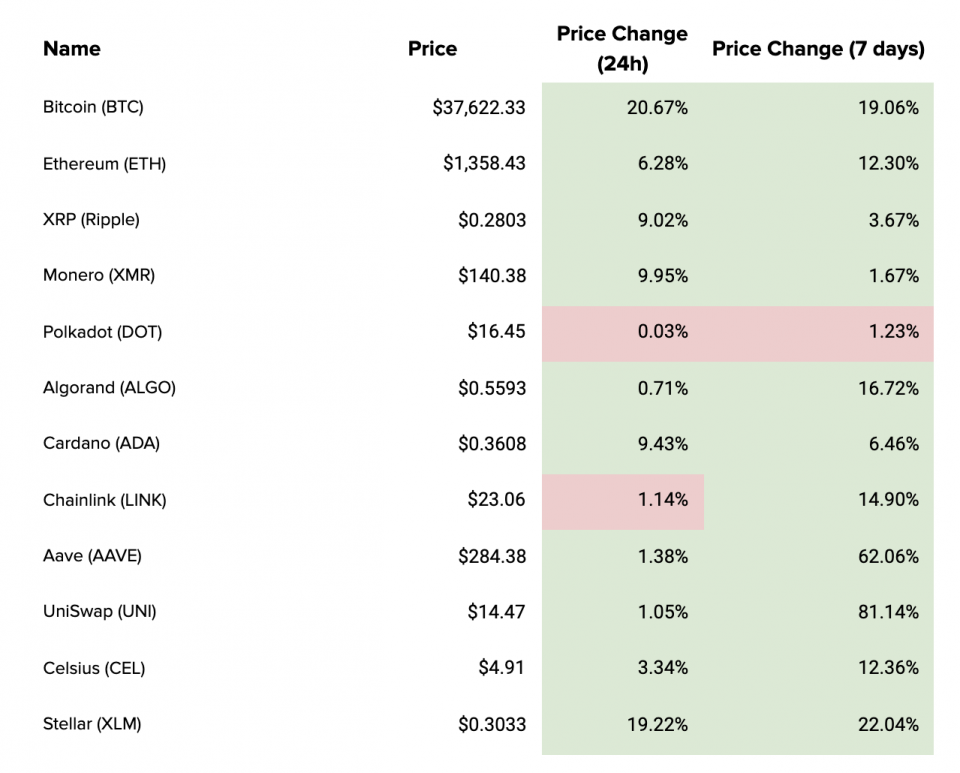Click the Name column header
This screenshot has width=960, height=773.
click(x=72, y=48)
